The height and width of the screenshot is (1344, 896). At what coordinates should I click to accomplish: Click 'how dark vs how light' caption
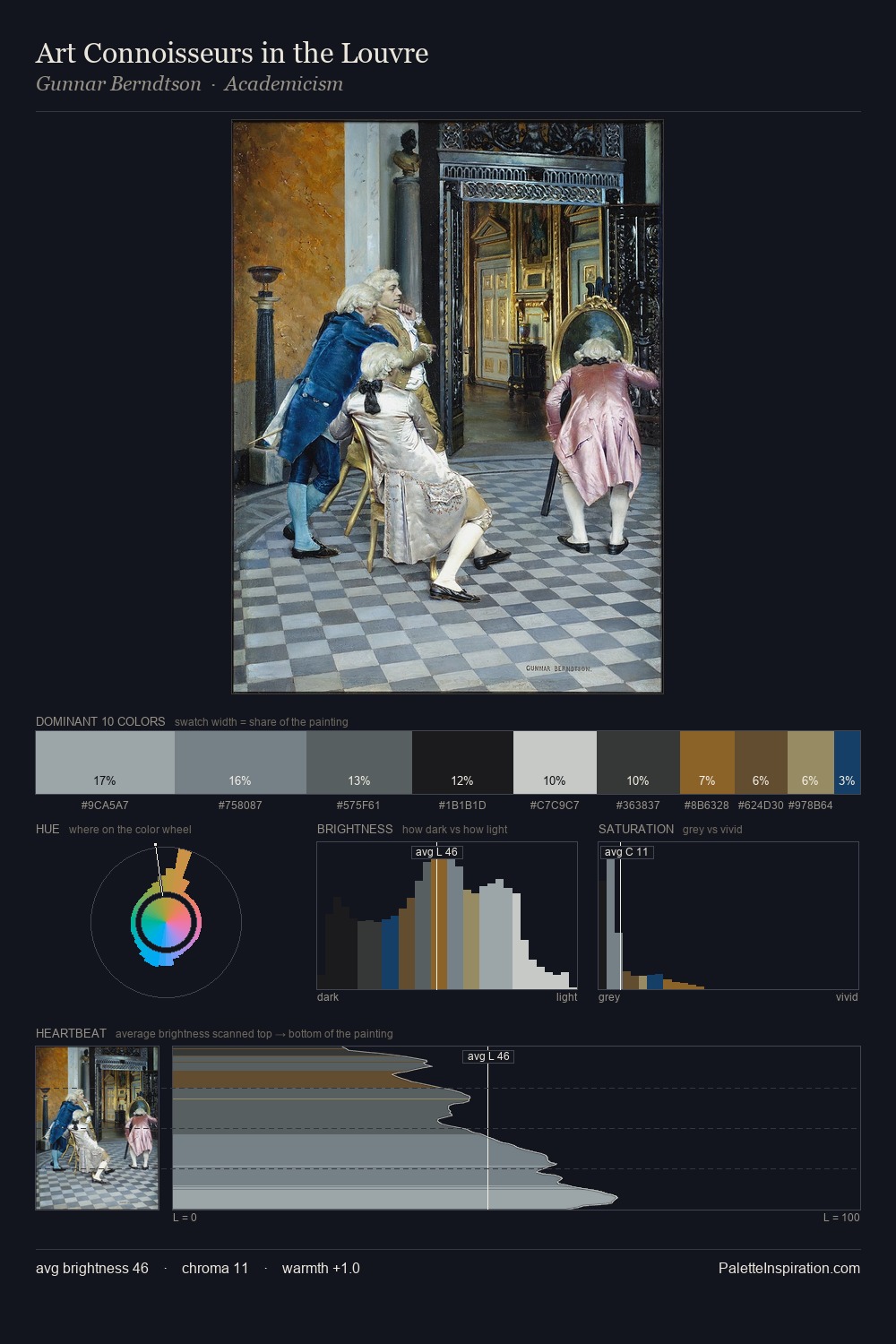[455, 830]
